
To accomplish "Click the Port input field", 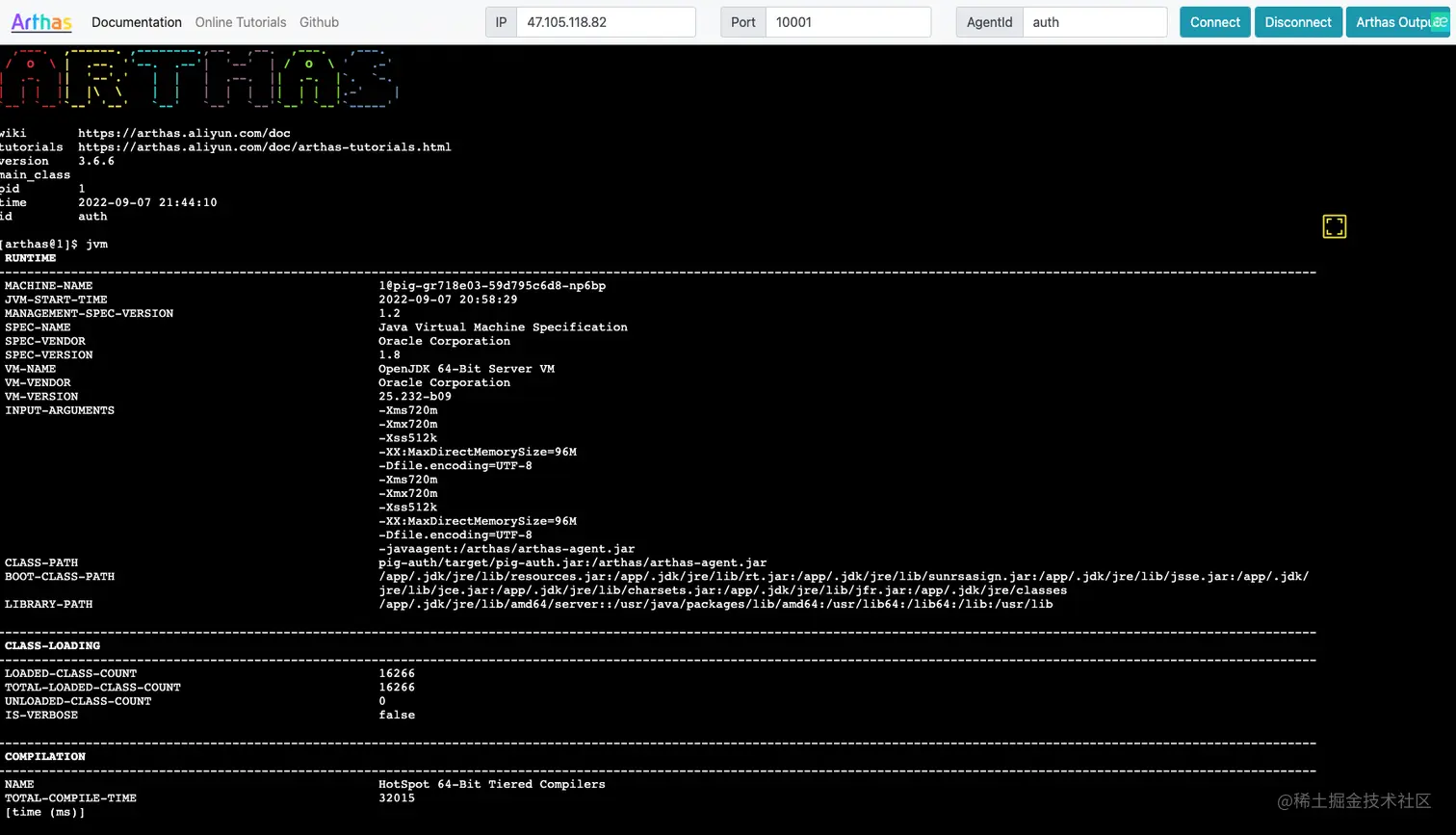I will click(x=847, y=22).
